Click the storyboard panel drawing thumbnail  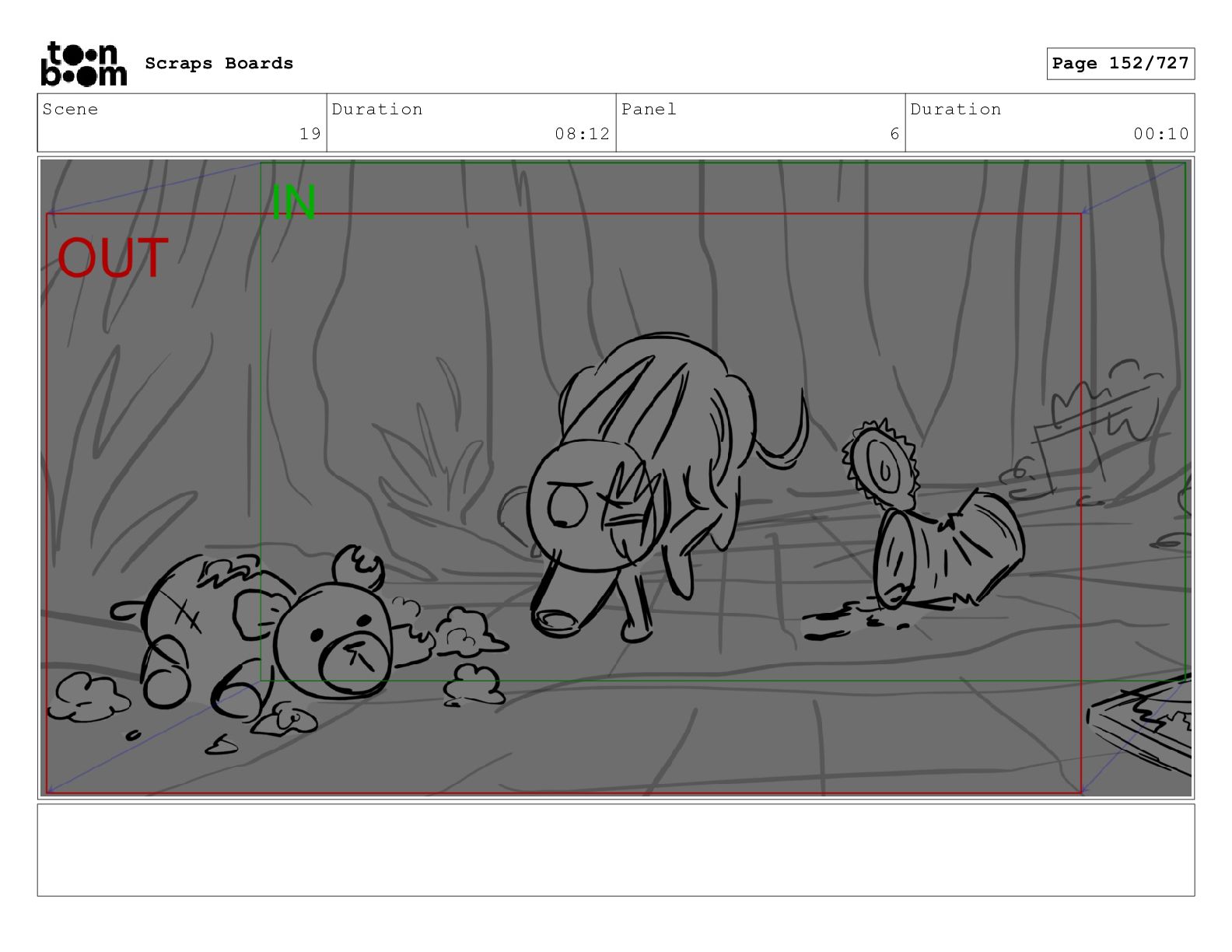point(616,478)
